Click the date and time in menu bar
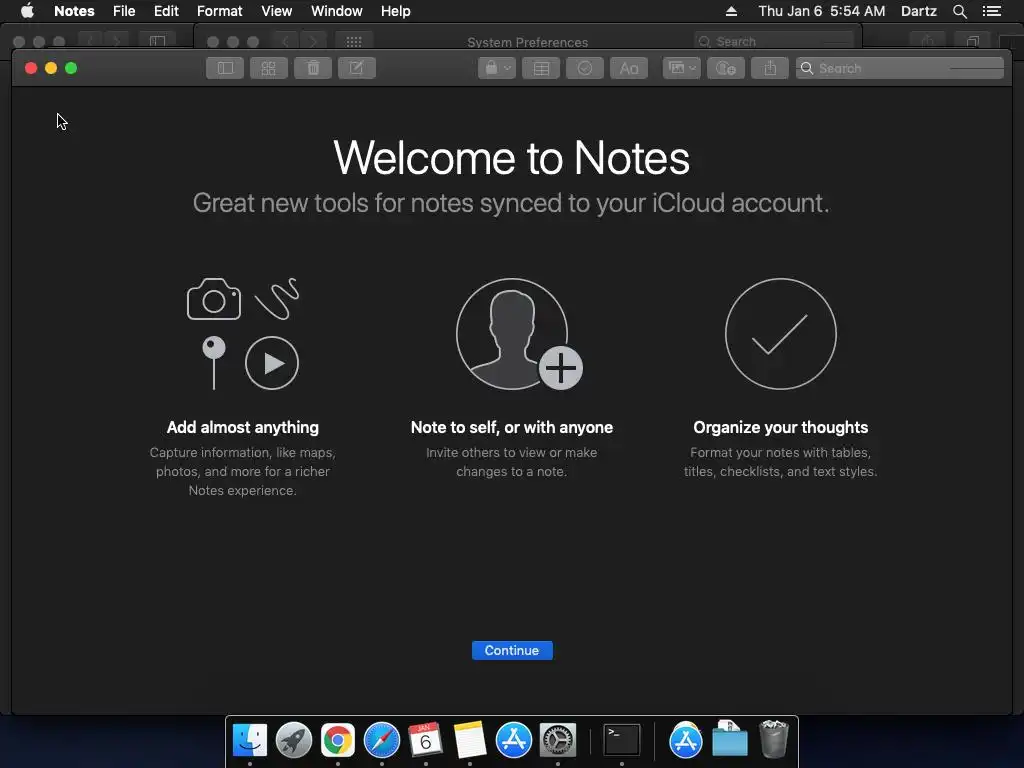1024x768 pixels. coord(822,11)
